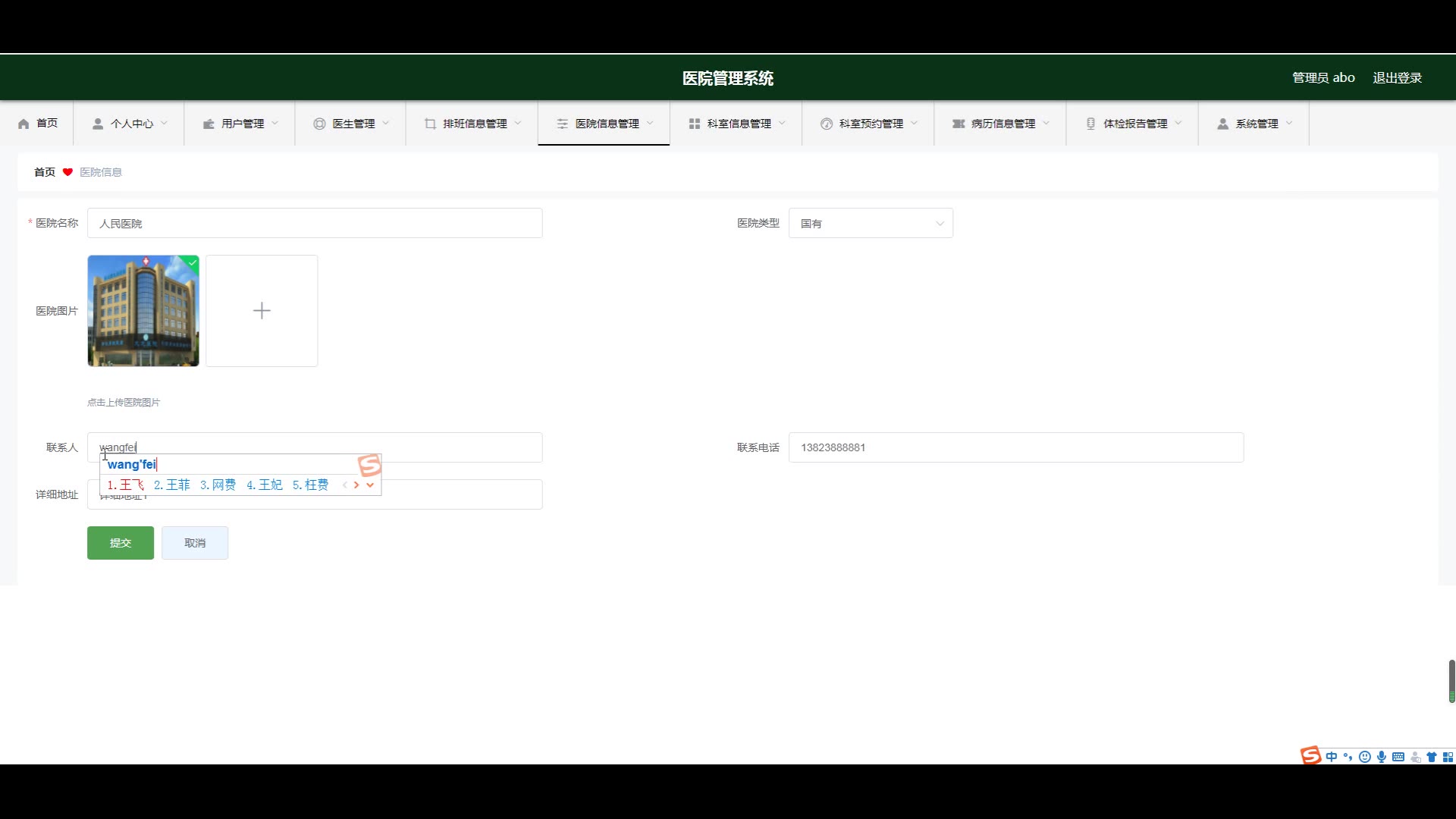
Task: Click 医院信息 breadcrumb text
Action: pyautogui.click(x=101, y=172)
